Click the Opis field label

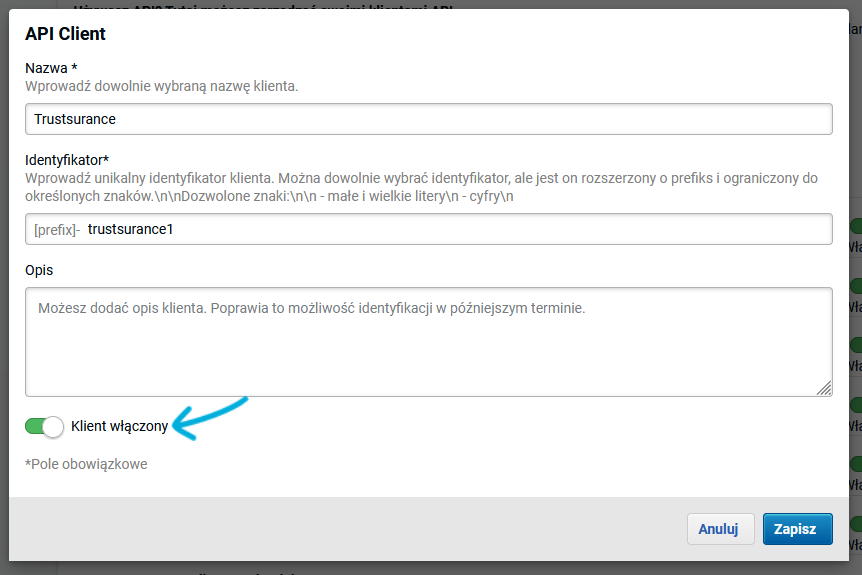pos(39,270)
